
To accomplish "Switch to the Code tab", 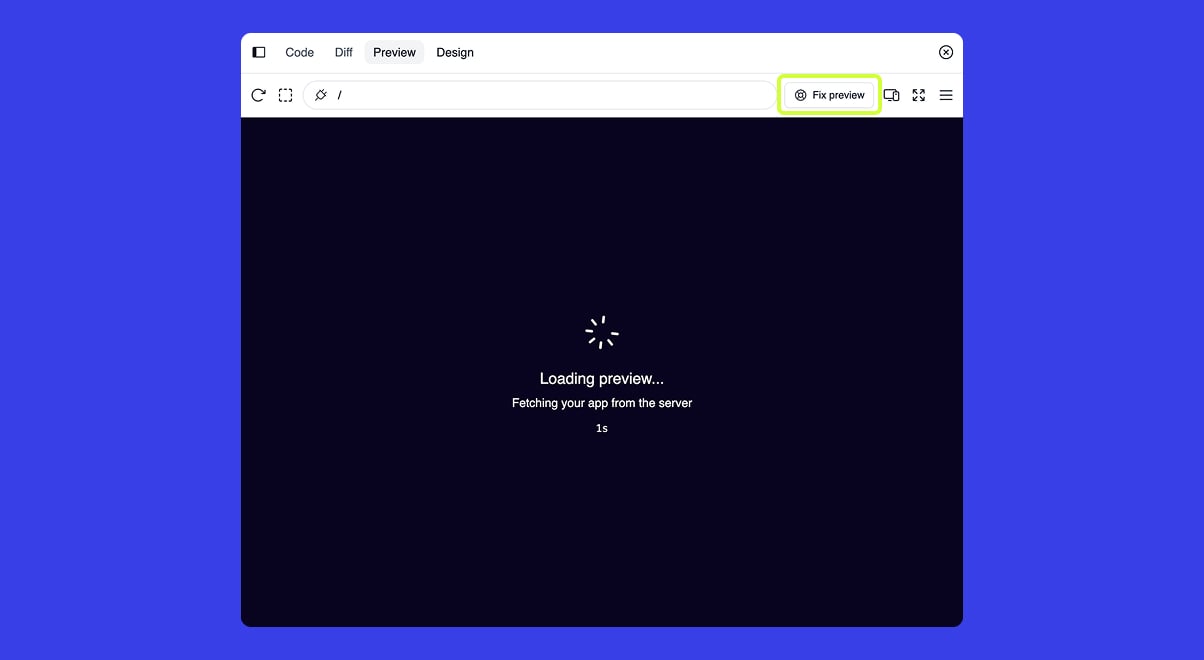I will tap(299, 52).
